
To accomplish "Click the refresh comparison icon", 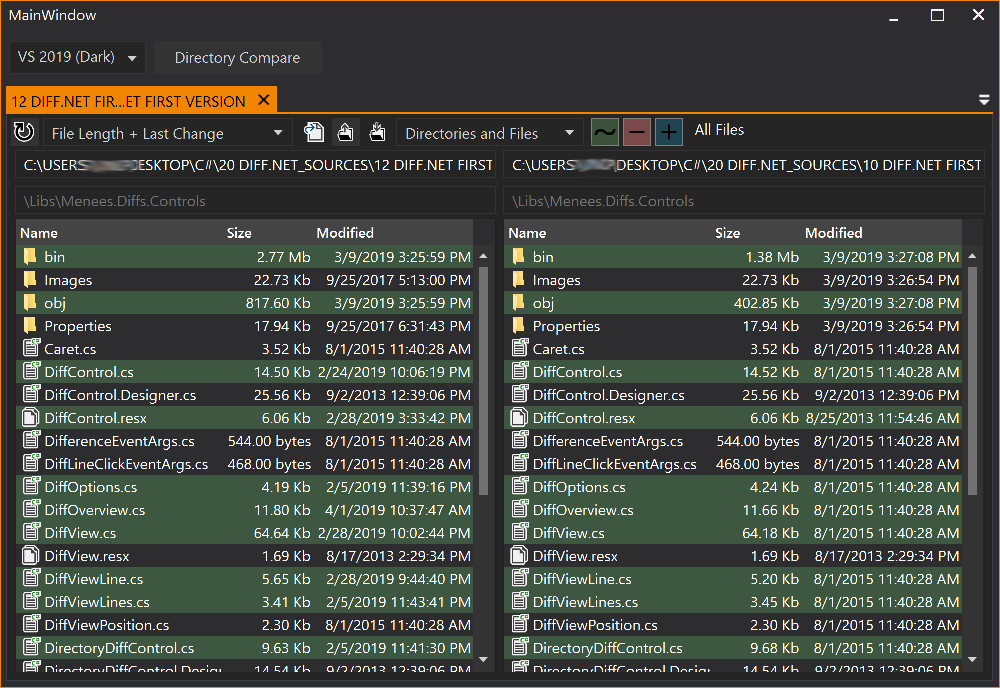I will click(24, 133).
